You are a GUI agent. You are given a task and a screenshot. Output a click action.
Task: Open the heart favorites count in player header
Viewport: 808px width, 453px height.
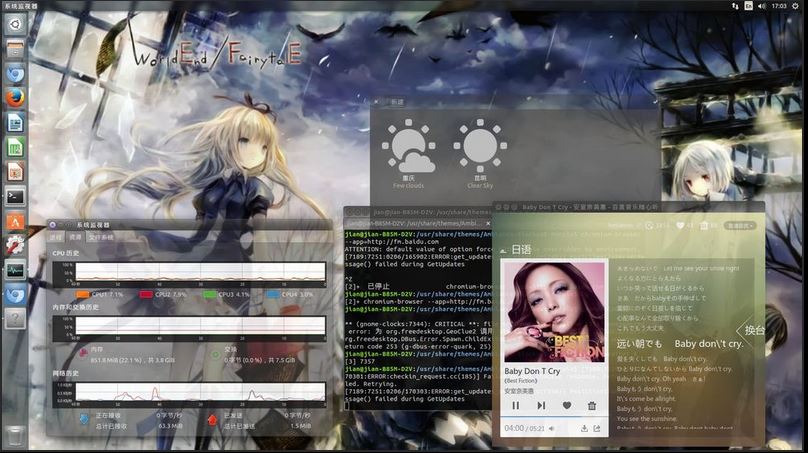coord(684,226)
